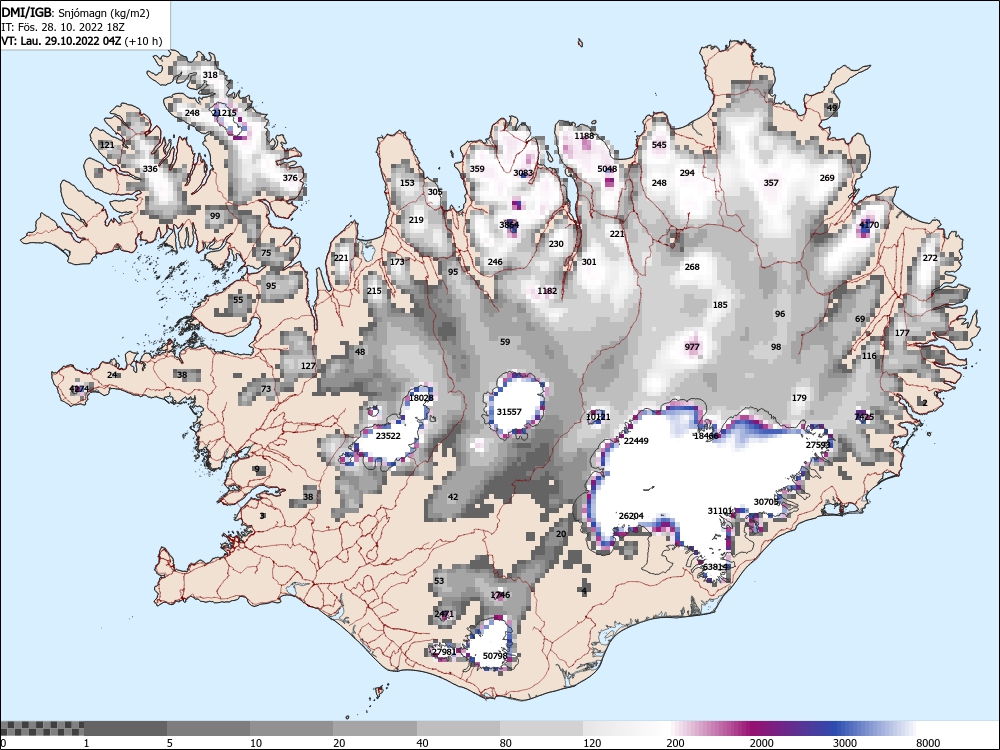1000x750 pixels.
Task: Select the VT Lau. 29.10.2022 04Z line
Action: coord(82,41)
